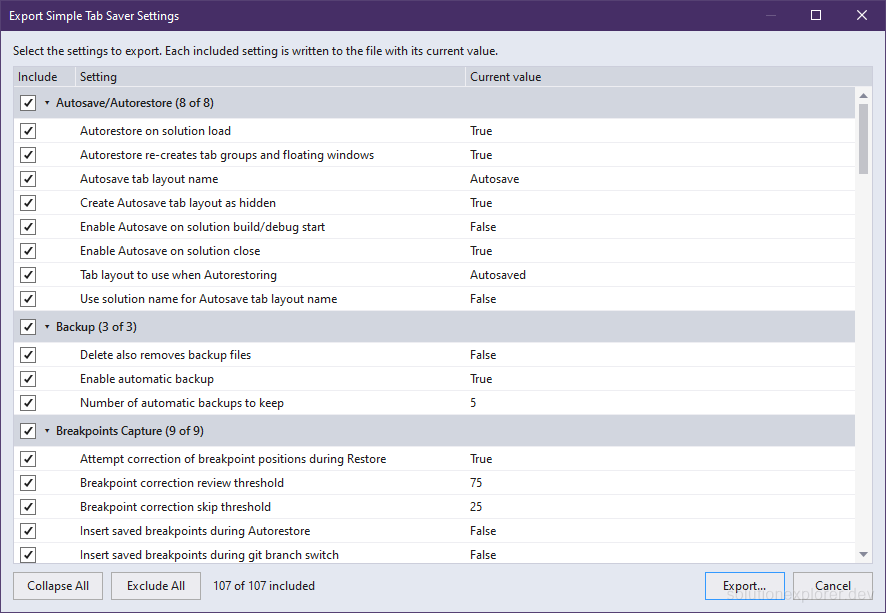Click the Autosaved current value cell
The width and height of the screenshot is (886, 613).
pos(498,275)
